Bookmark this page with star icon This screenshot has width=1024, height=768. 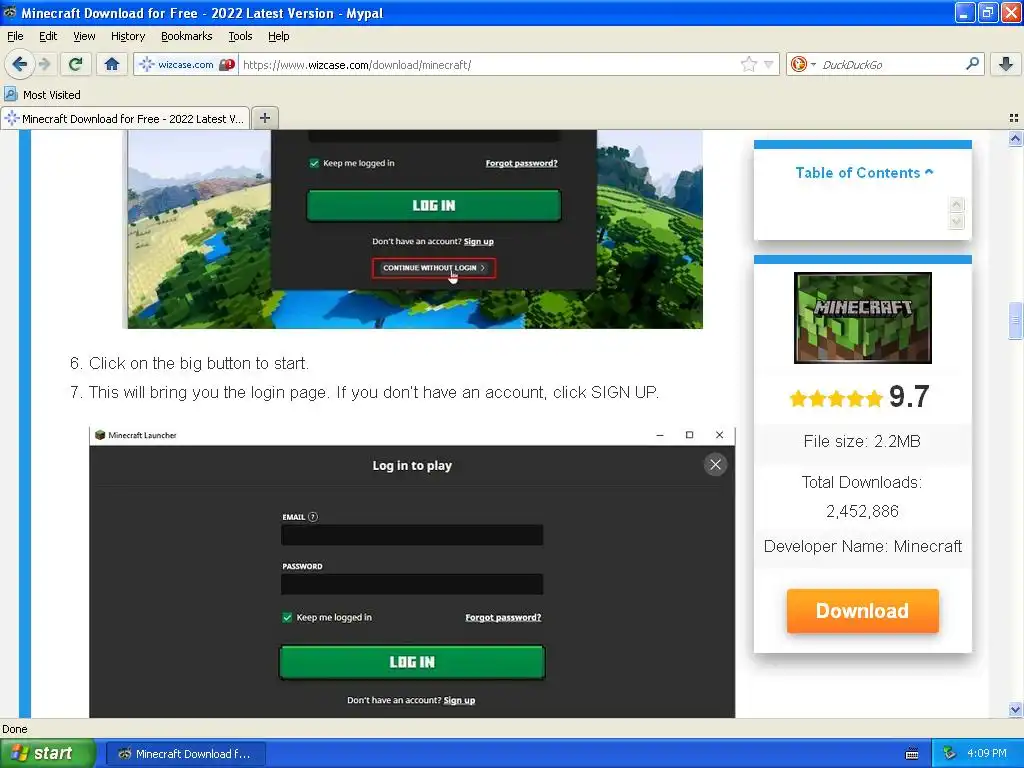click(748, 64)
